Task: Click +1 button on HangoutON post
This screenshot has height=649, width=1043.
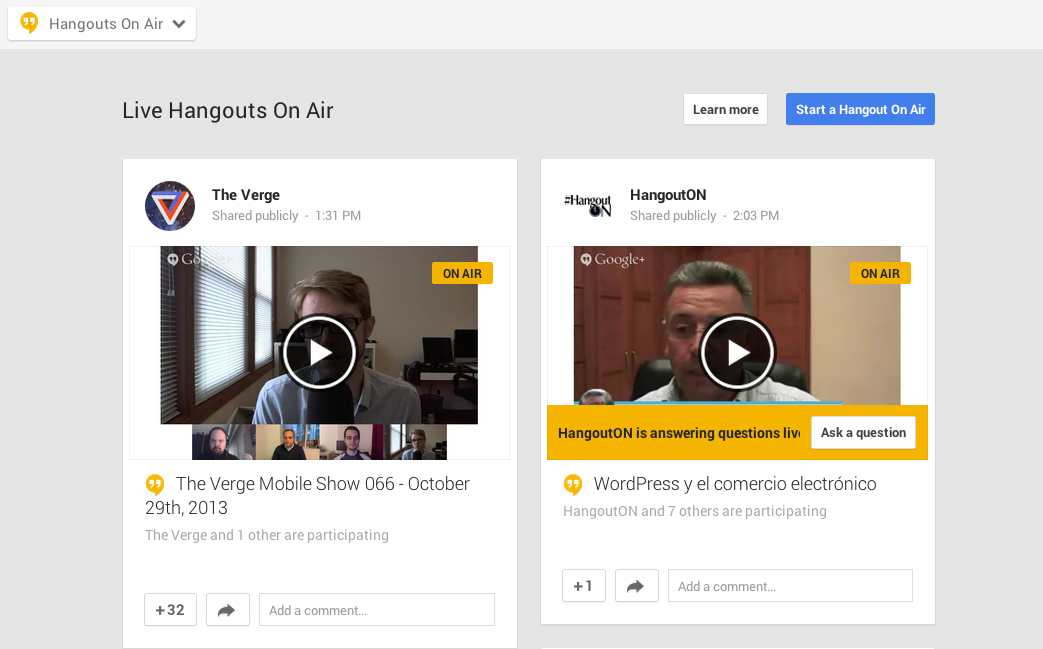Action: [x=583, y=586]
